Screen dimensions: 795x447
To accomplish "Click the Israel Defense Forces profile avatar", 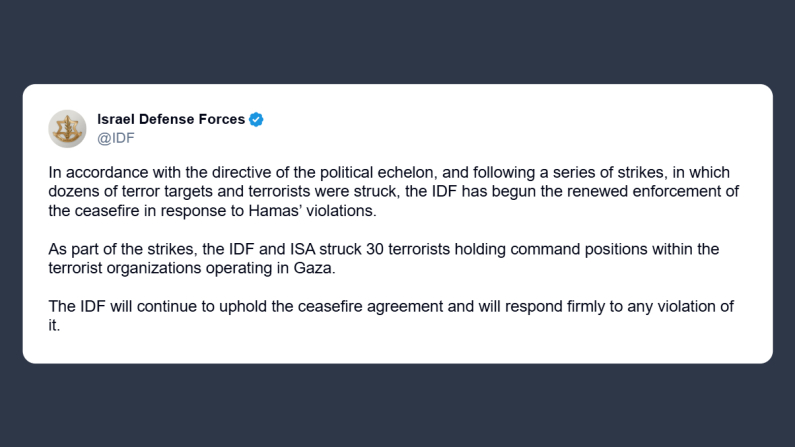I will [67, 128].
